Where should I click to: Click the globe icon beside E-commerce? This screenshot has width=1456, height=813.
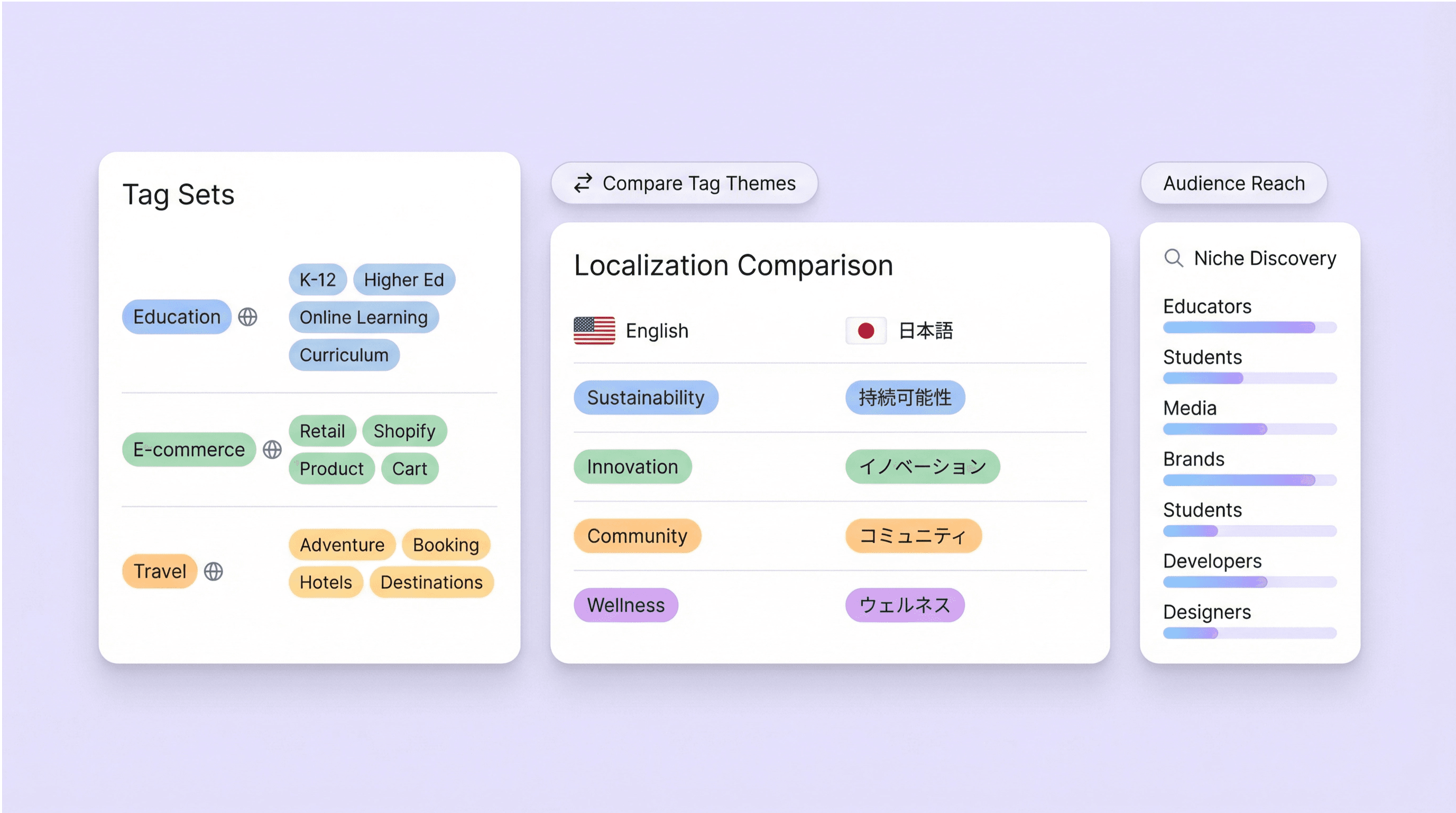click(x=272, y=450)
